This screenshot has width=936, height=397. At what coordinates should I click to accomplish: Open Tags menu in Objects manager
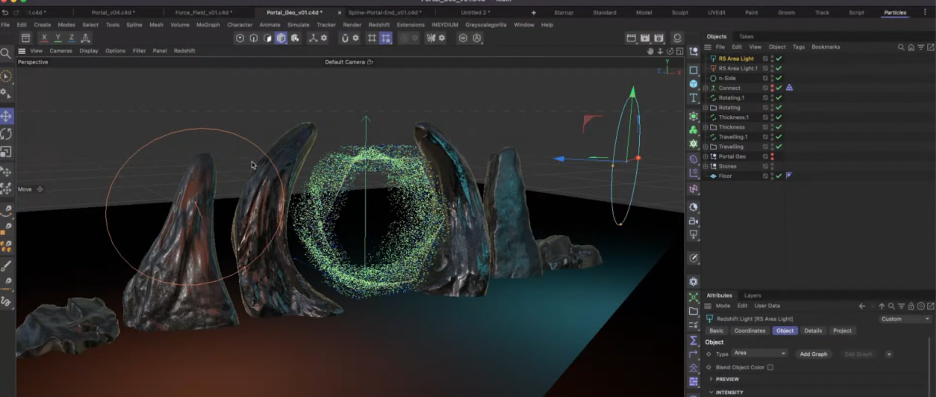[x=798, y=47]
